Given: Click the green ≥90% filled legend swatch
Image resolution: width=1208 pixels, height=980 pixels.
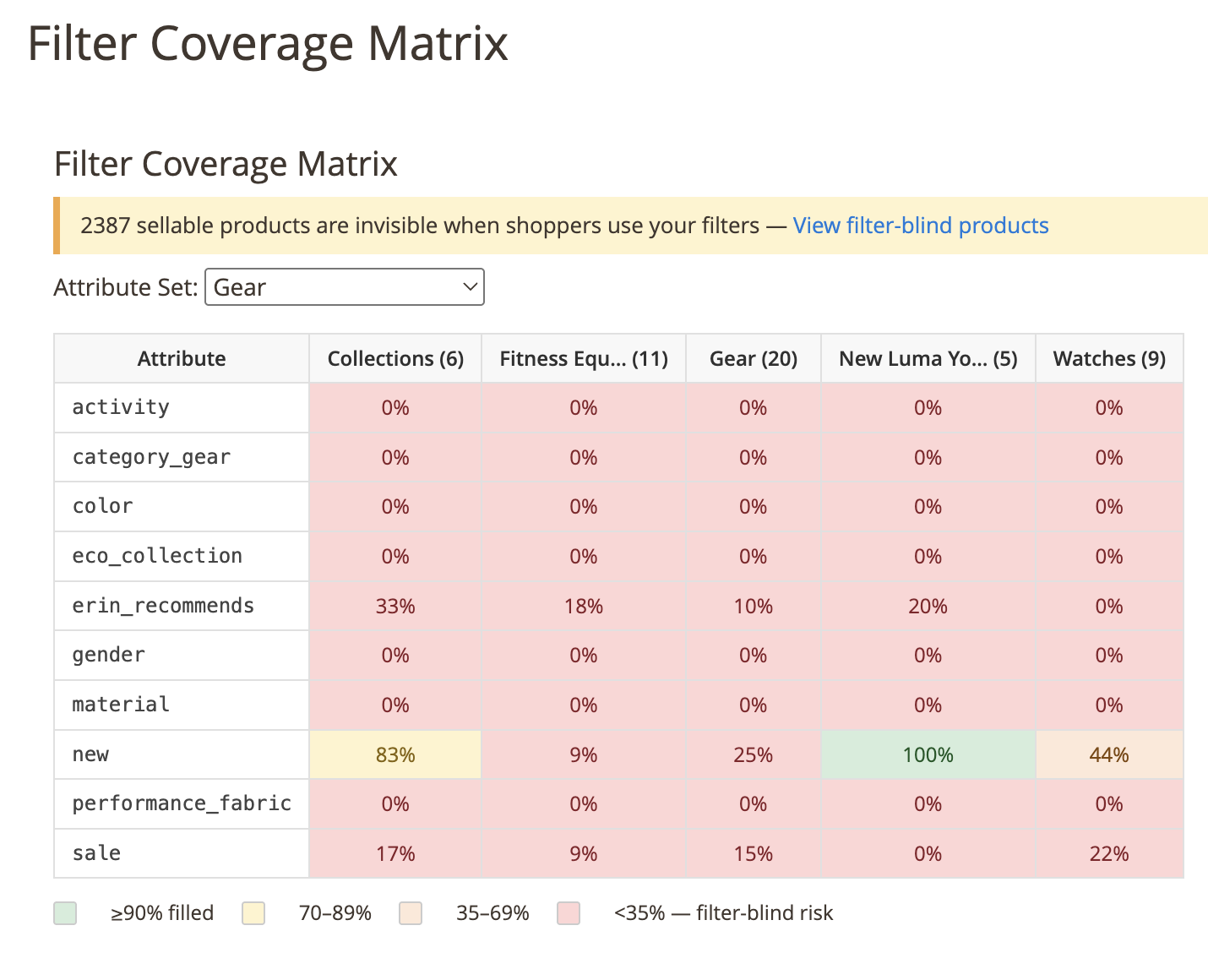Looking at the screenshot, I should click(65, 913).
